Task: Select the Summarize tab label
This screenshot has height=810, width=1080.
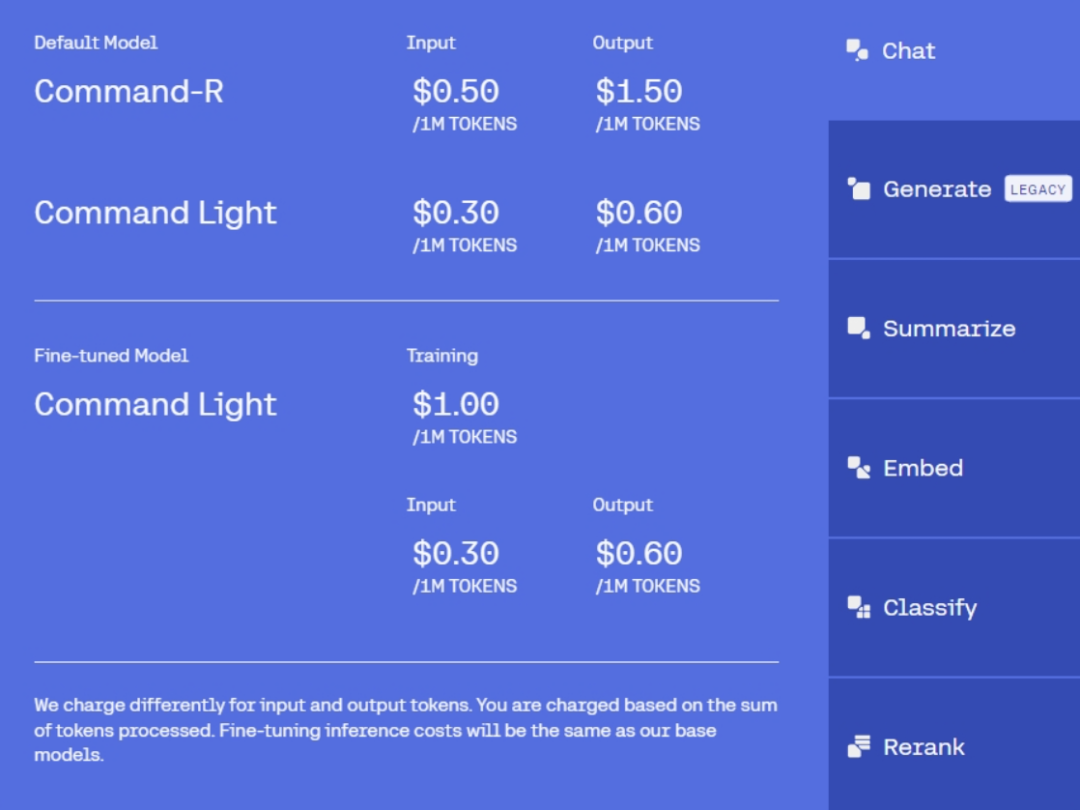Action: [x=949, y=328]
